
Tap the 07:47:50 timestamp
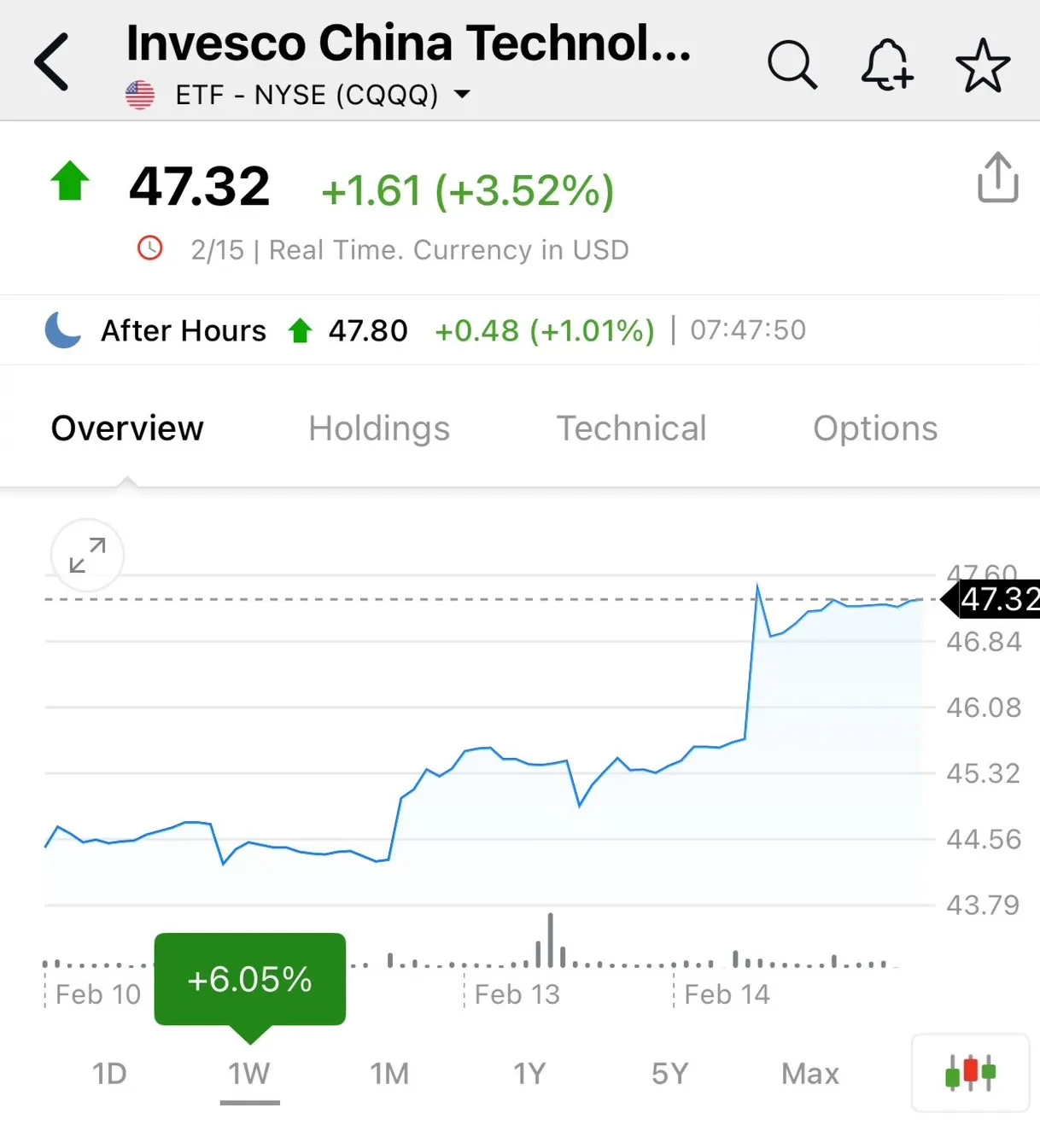pos(748,330)
